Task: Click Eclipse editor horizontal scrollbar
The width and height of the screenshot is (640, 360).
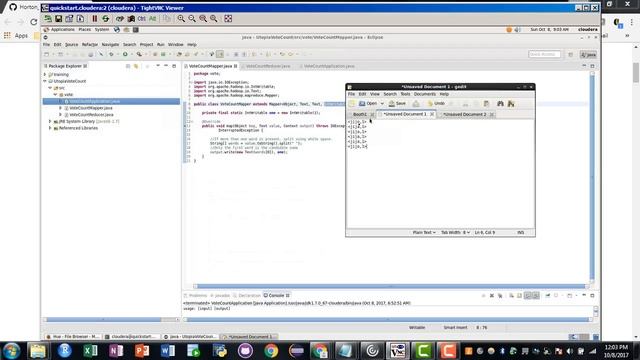Action: click(x=391, y=287)
